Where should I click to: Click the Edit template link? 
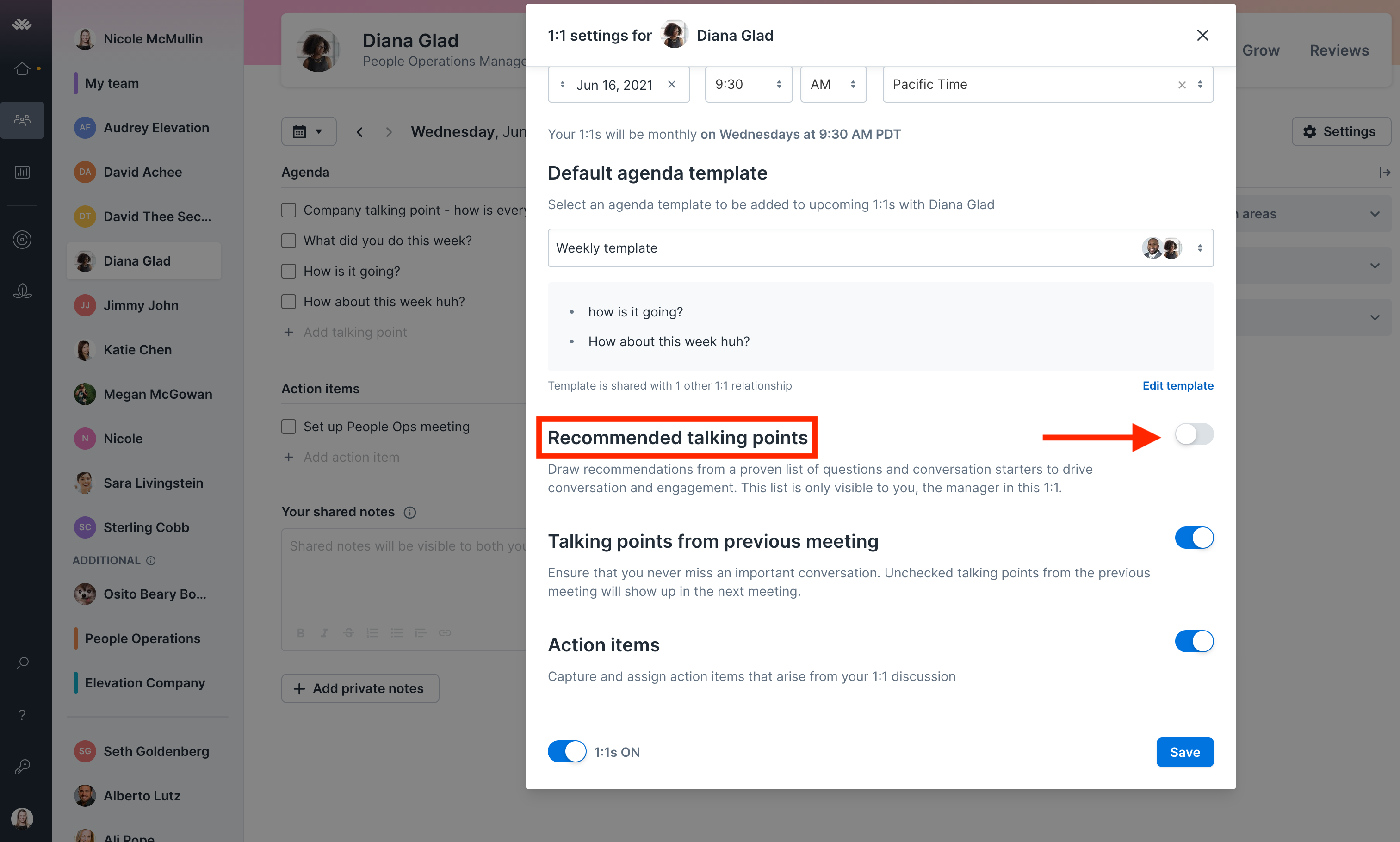pos(1178,385)
